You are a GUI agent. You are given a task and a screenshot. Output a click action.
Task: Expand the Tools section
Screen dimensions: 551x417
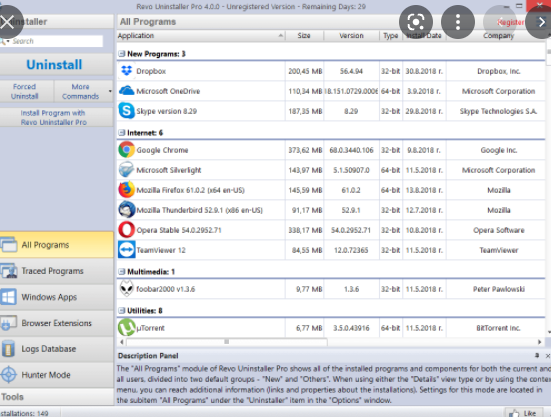(x=57, y=397)
